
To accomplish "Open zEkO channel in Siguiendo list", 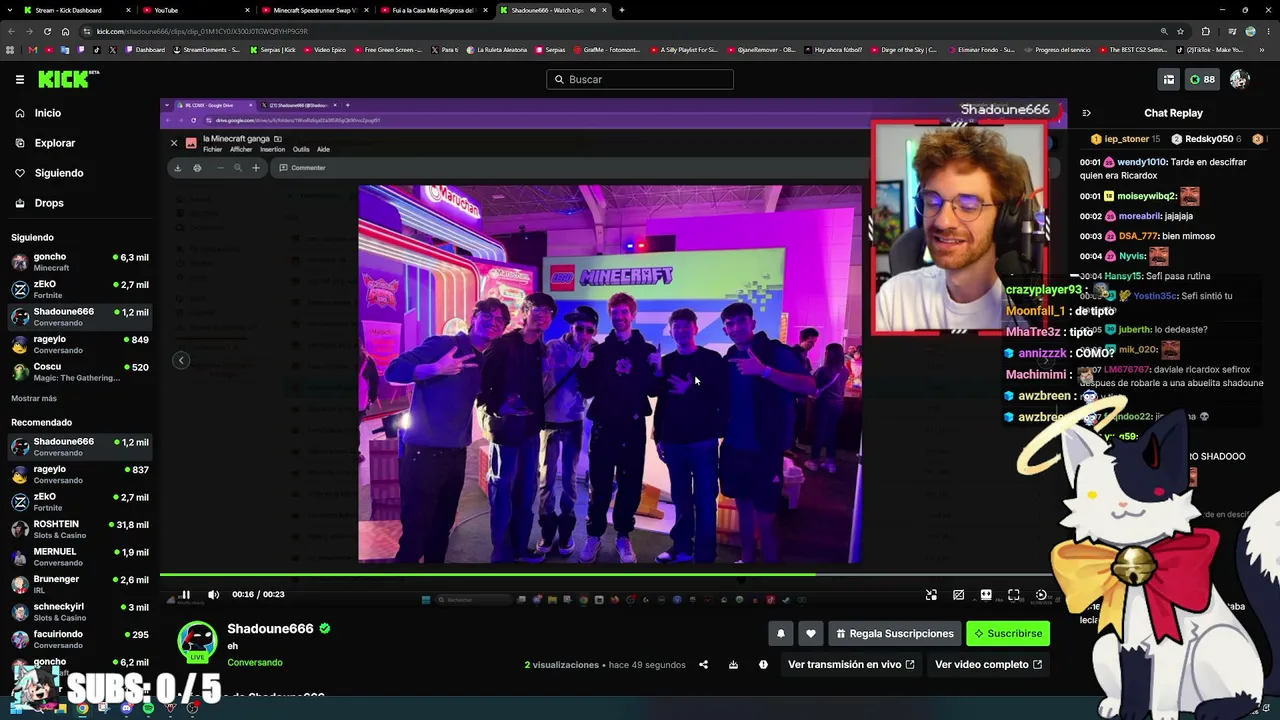I will (x=80, y=289).
